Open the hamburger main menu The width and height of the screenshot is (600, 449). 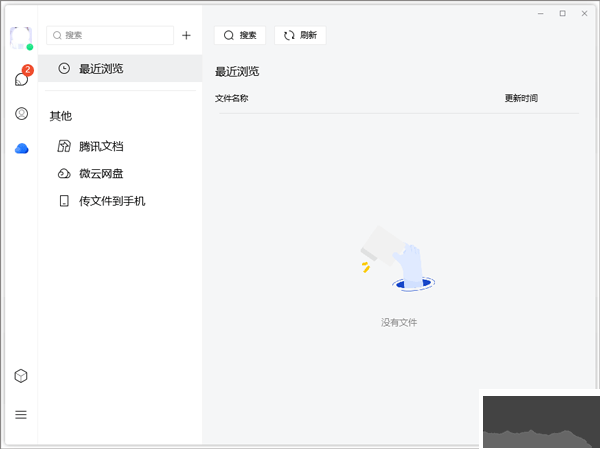pos(21,414)
